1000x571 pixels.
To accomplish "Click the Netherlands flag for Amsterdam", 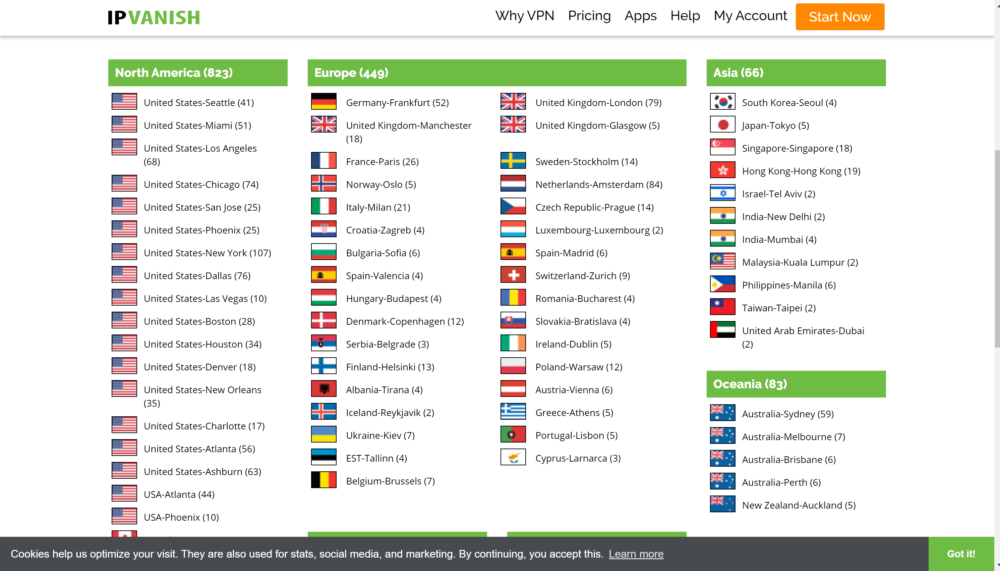I will 513,184.
